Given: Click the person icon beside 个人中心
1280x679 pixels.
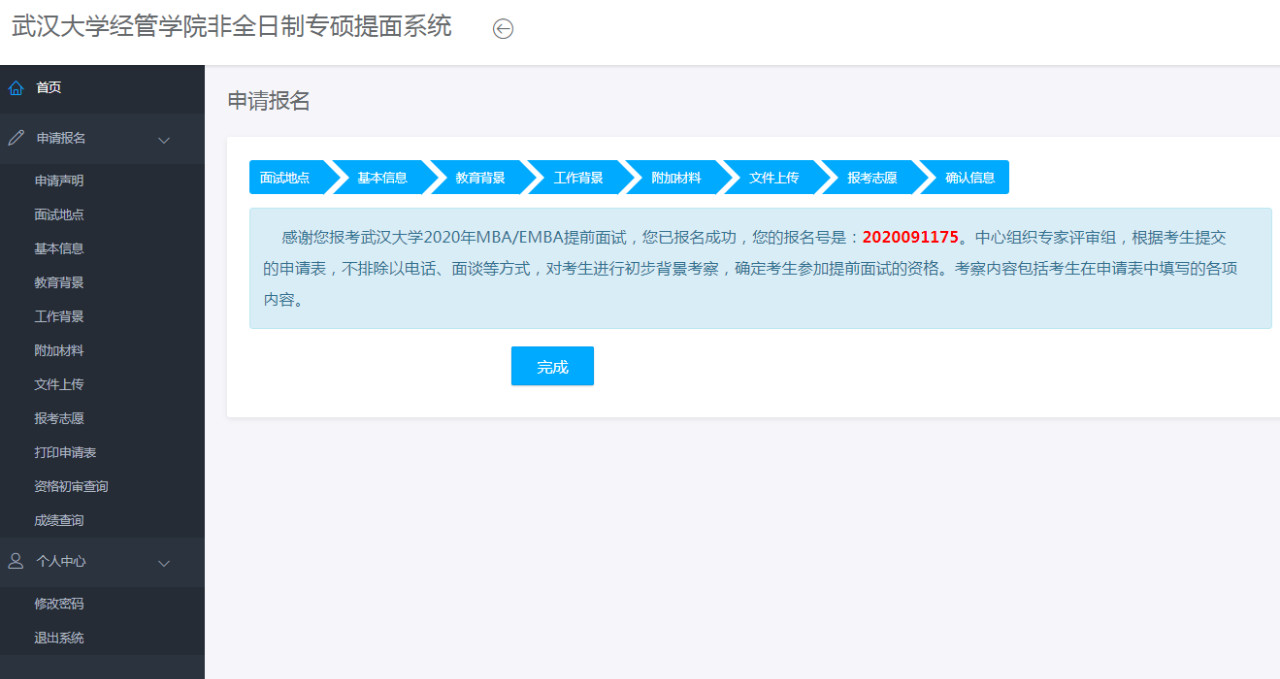Looking at the screenshot, I should pos(16,561).
